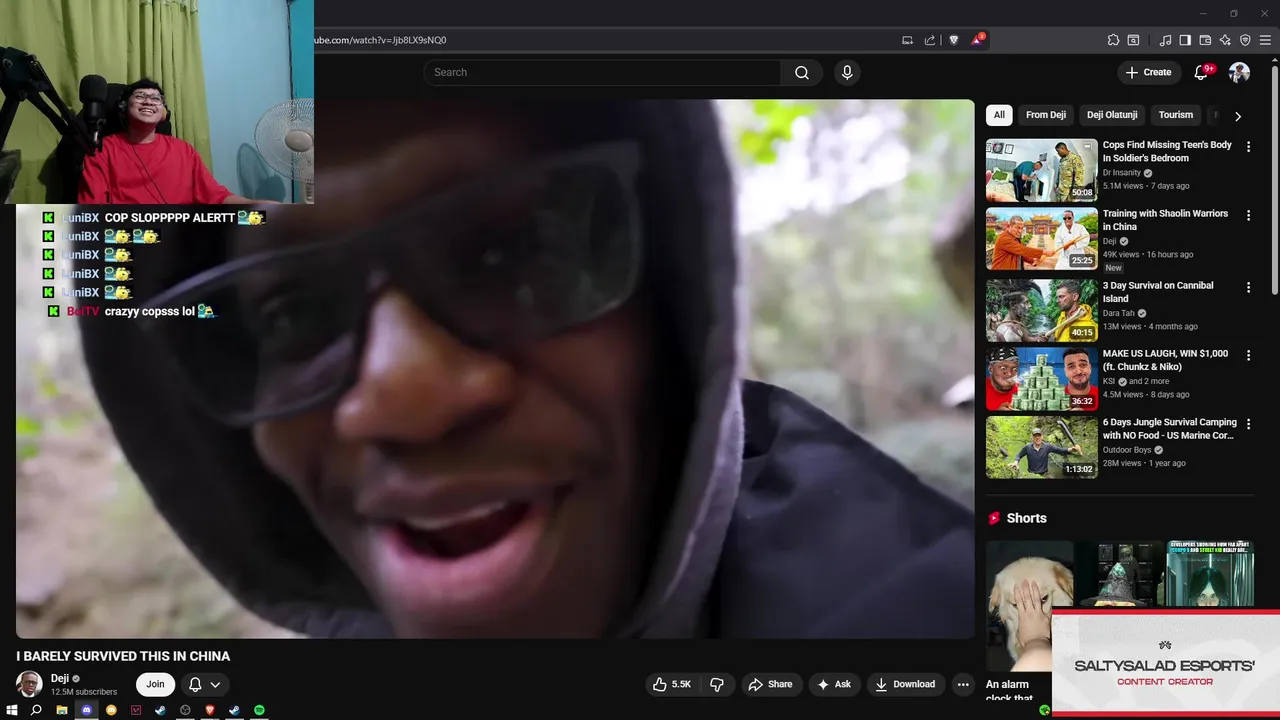The height and width of the screenshot is (720, 1280).
Task: Click the main video player frame
Action: point(495,368)
